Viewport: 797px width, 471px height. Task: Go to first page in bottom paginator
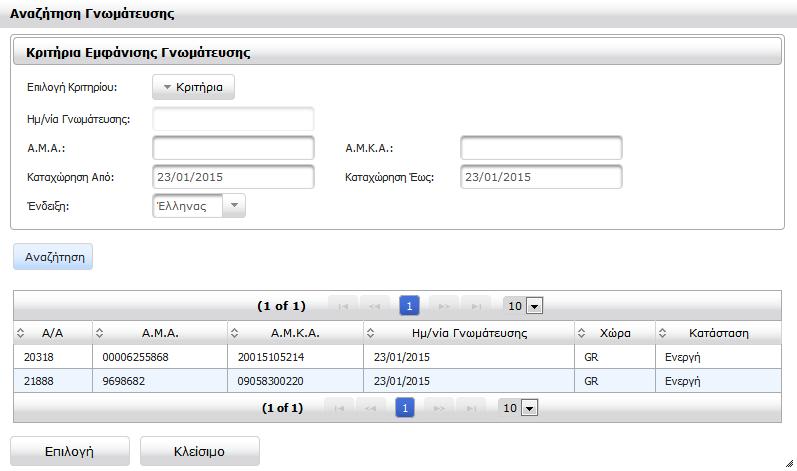(339, 408)
